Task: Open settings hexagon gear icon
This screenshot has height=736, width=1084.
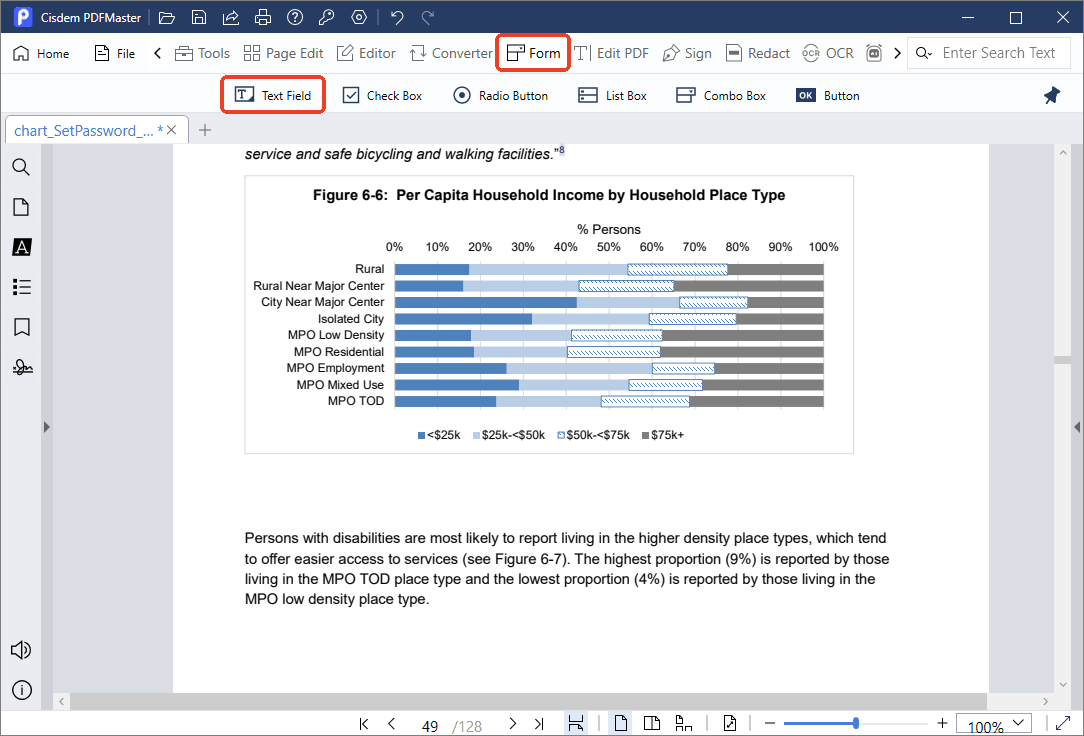Action: pyautogui.click(x=359, y=17)
